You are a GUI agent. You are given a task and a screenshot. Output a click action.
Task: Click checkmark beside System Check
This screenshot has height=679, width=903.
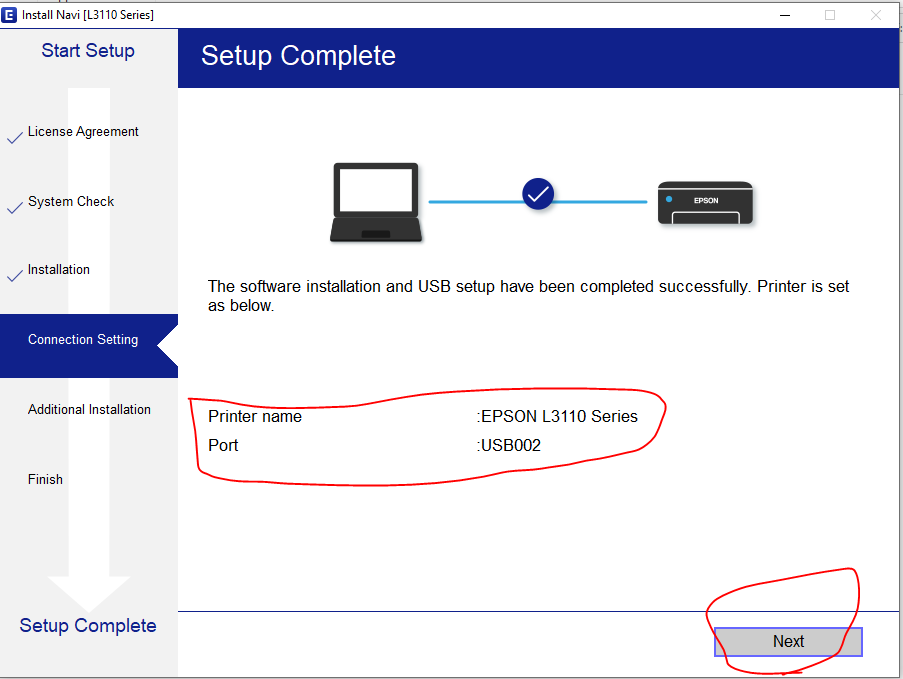15,206
